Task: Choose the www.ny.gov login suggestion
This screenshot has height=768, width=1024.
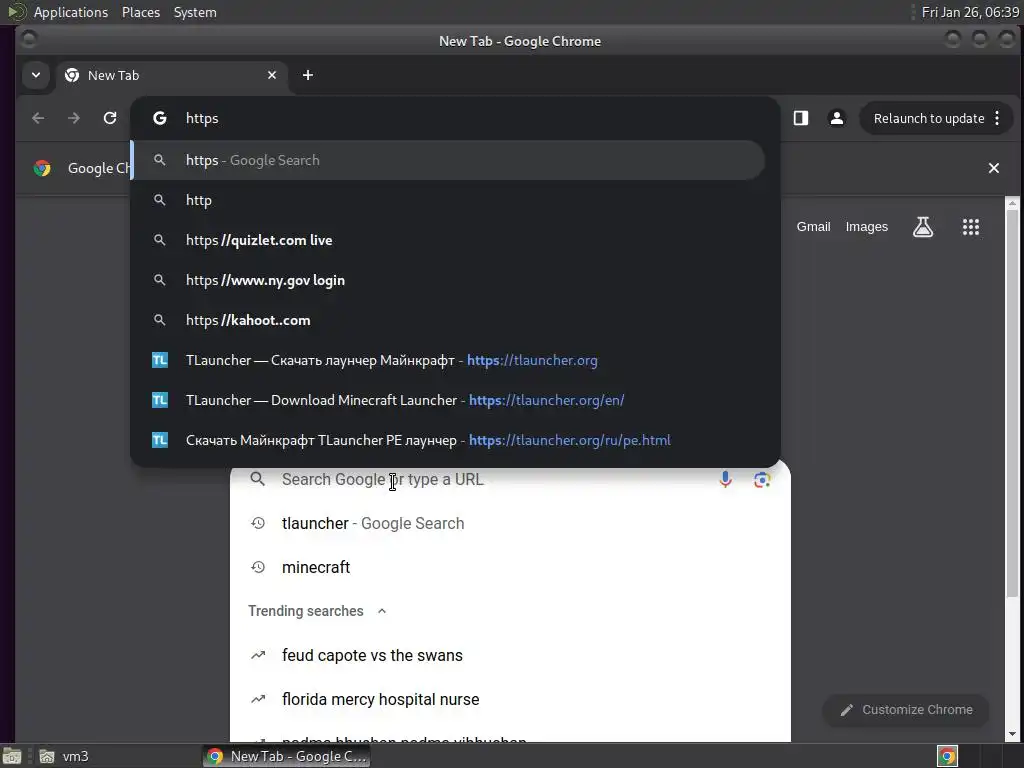Action: tap(448, 280)
